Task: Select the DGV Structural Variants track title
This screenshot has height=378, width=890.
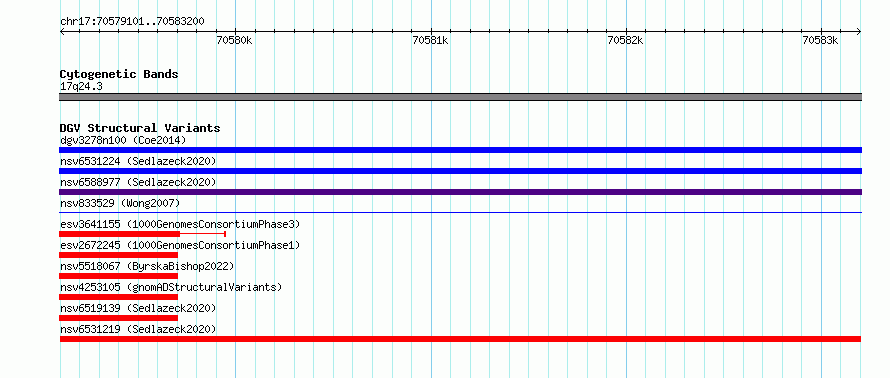Action: [x=140, y=128]
